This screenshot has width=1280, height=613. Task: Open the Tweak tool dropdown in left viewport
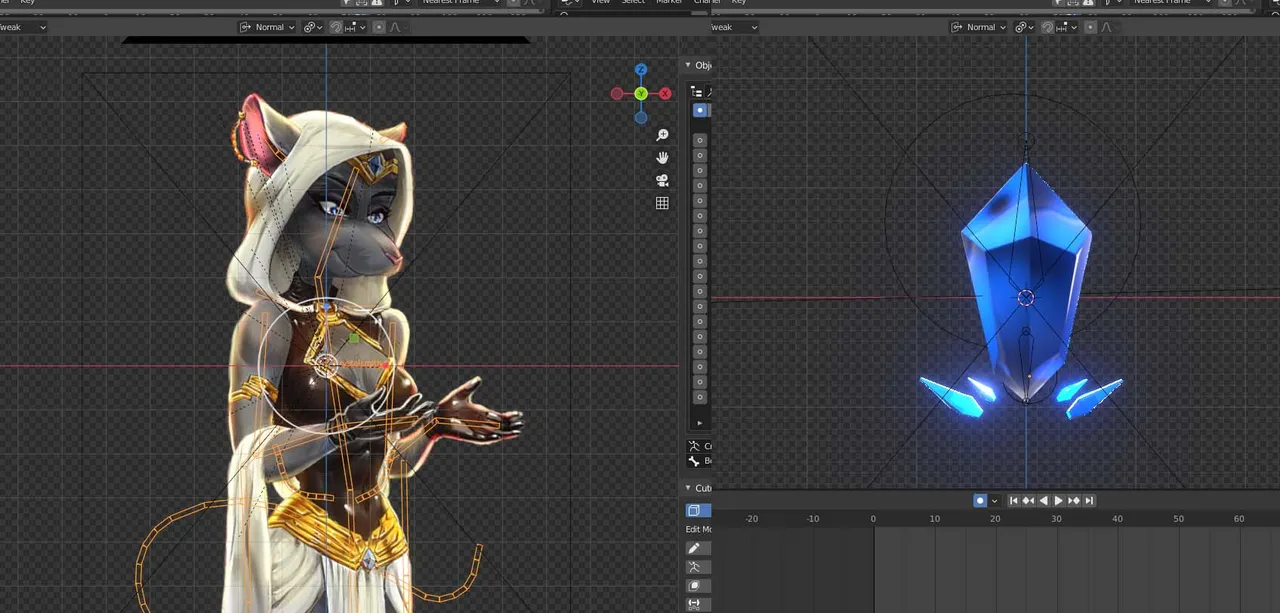[24, 27]
